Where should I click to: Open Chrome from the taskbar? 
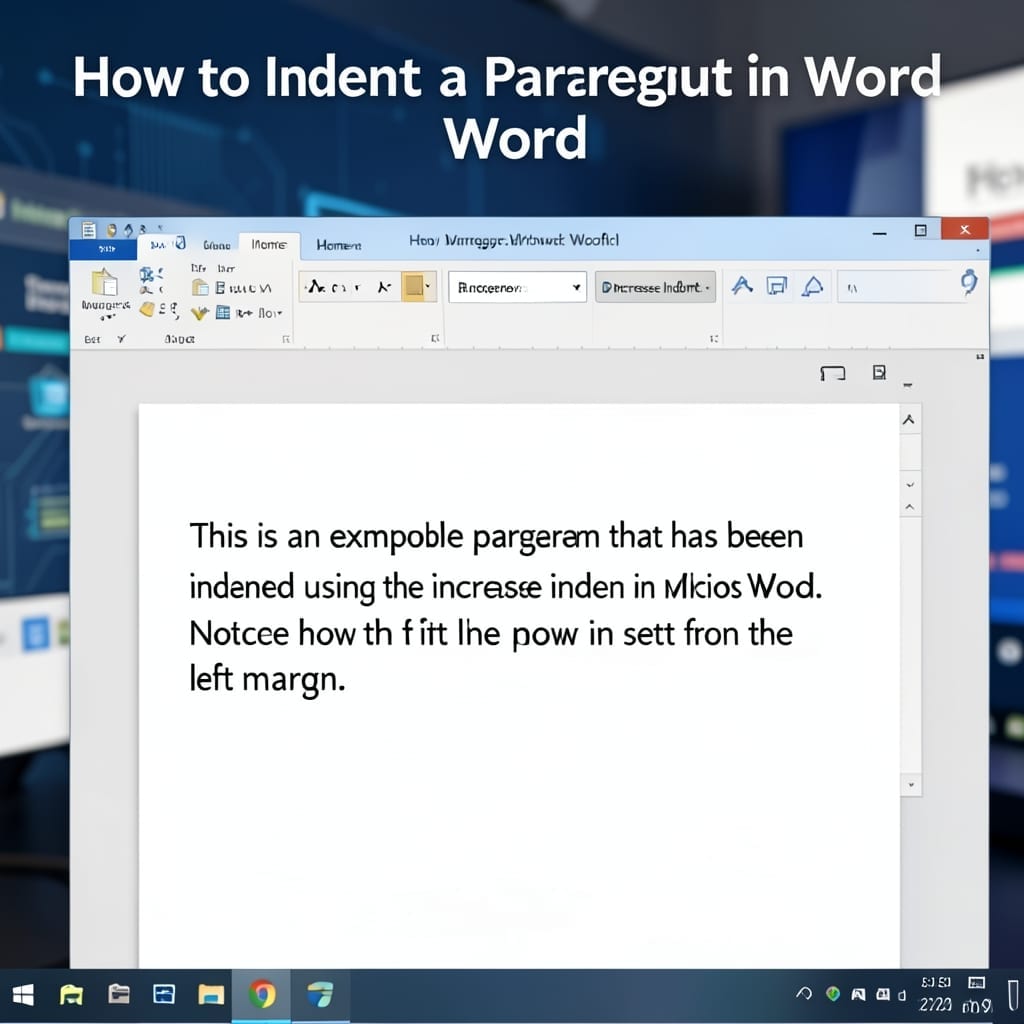coord(262,995)
